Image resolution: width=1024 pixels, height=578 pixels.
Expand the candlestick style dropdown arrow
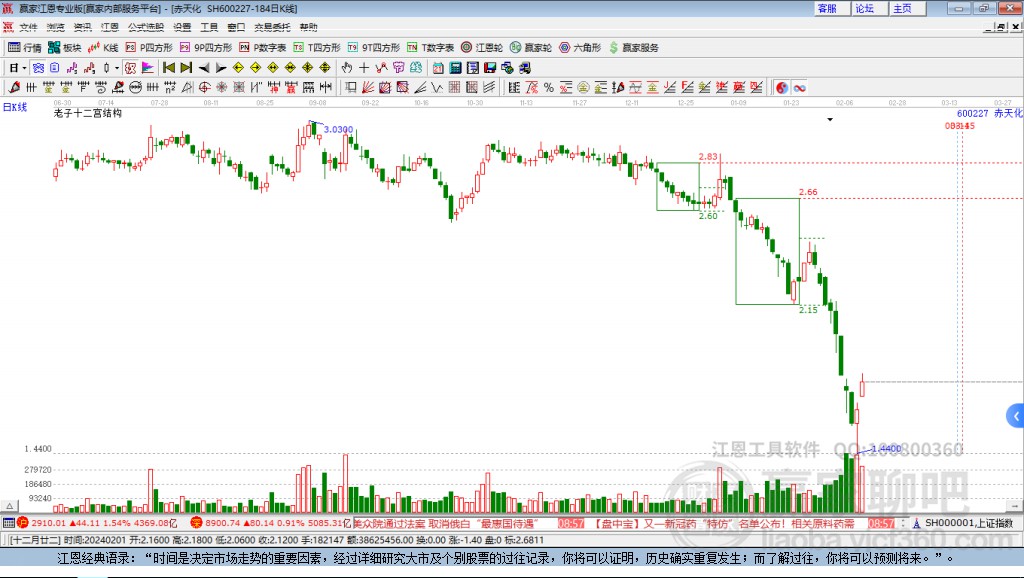click(117, 68)
